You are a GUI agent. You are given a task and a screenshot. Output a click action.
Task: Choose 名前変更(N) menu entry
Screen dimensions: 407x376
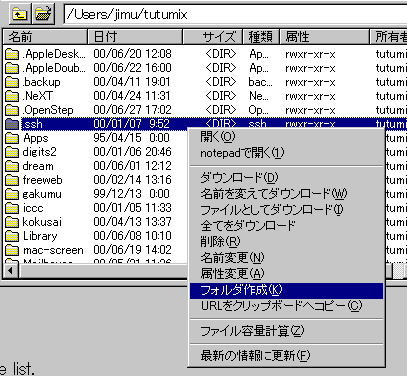tap(286, 258)
